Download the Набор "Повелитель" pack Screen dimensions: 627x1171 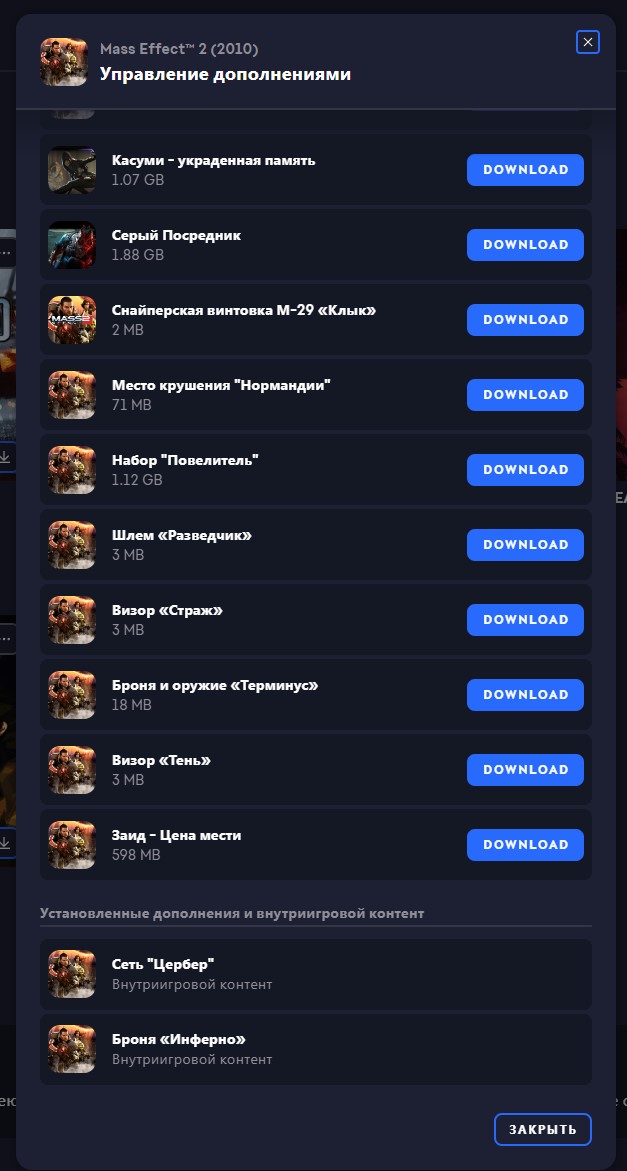[525, 470]
